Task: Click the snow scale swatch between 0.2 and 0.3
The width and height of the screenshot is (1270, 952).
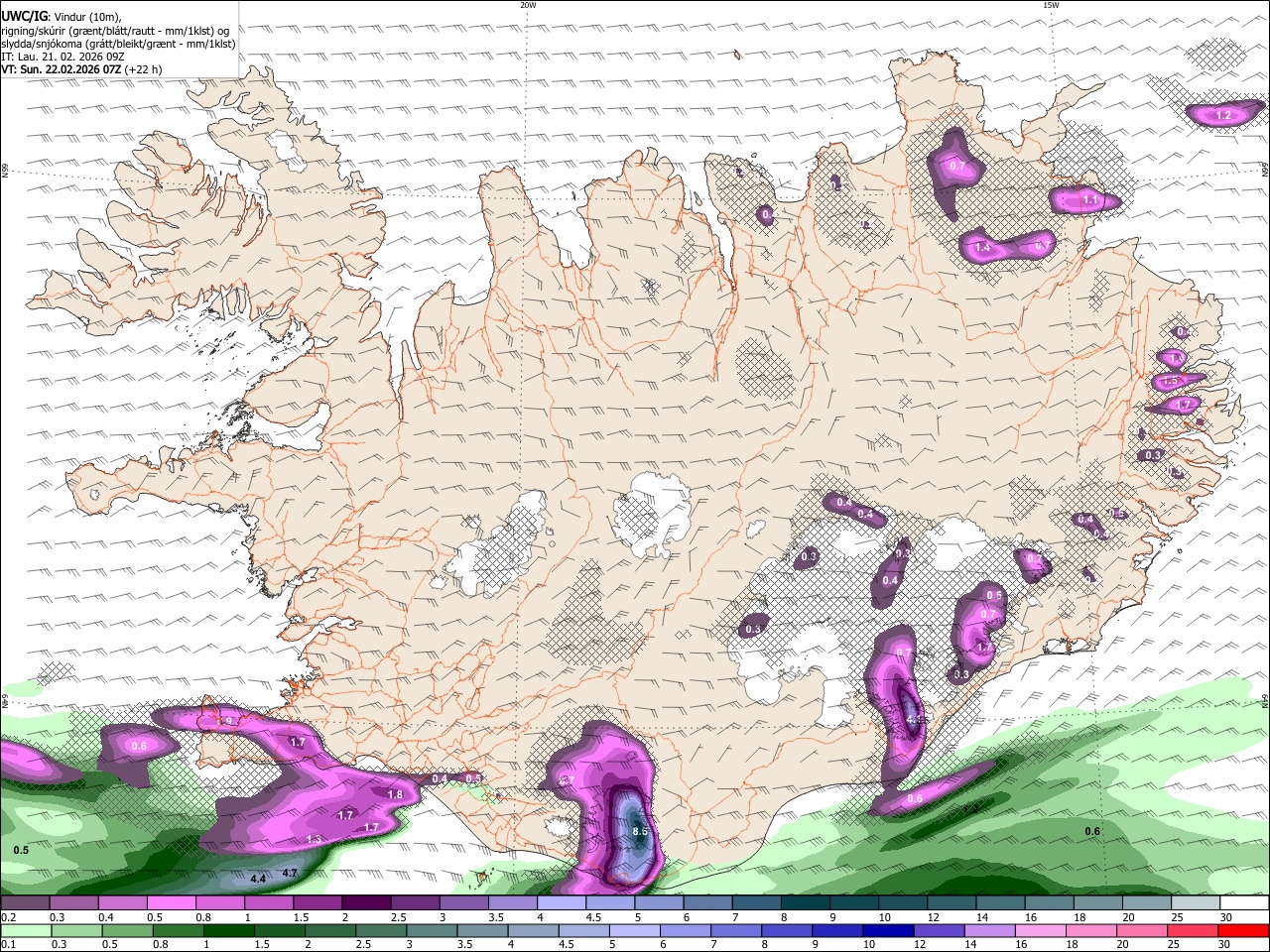Action: (x=25, y=903)
